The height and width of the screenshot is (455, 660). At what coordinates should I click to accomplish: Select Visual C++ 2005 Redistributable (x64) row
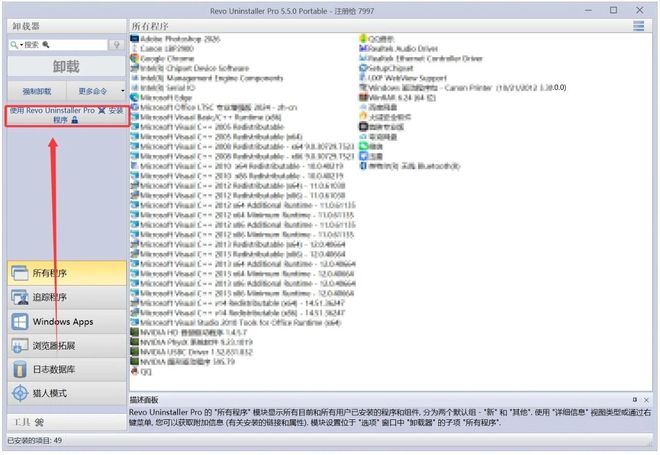pyautogui.click(x=216, y=137)
